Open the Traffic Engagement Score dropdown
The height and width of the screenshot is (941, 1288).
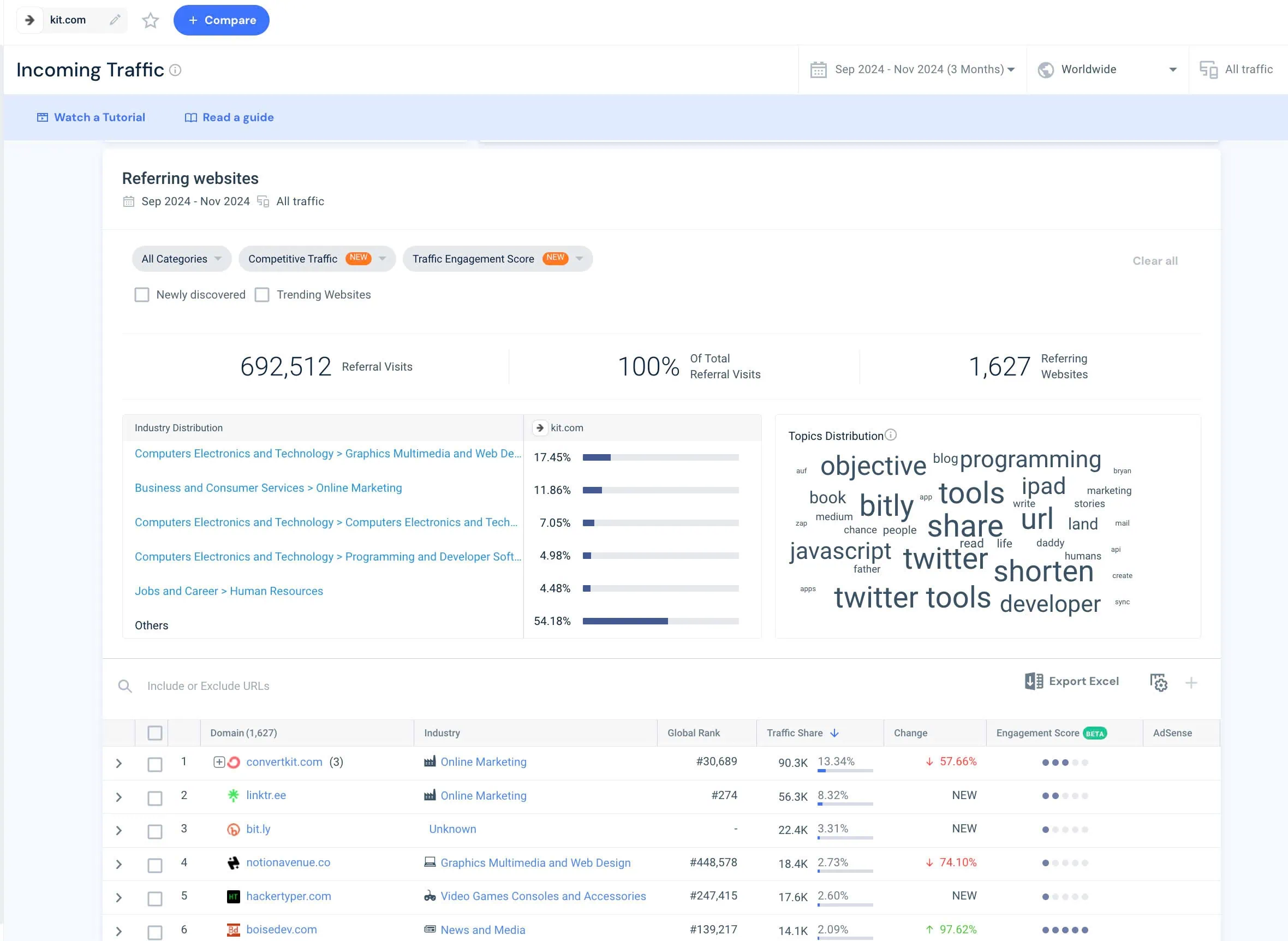click(x=498, y=259)
